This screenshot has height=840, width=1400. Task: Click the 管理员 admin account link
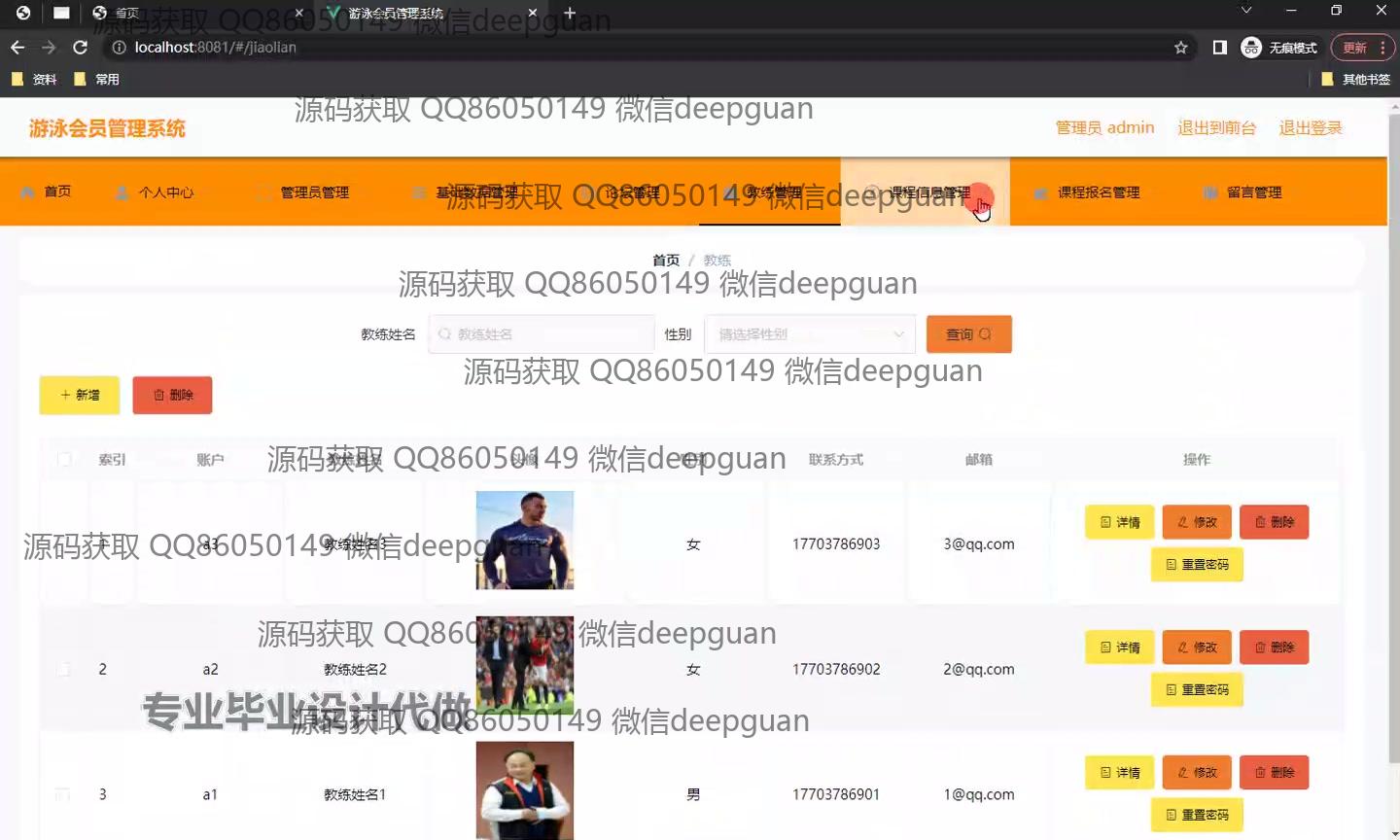[x=1105, y=127]
